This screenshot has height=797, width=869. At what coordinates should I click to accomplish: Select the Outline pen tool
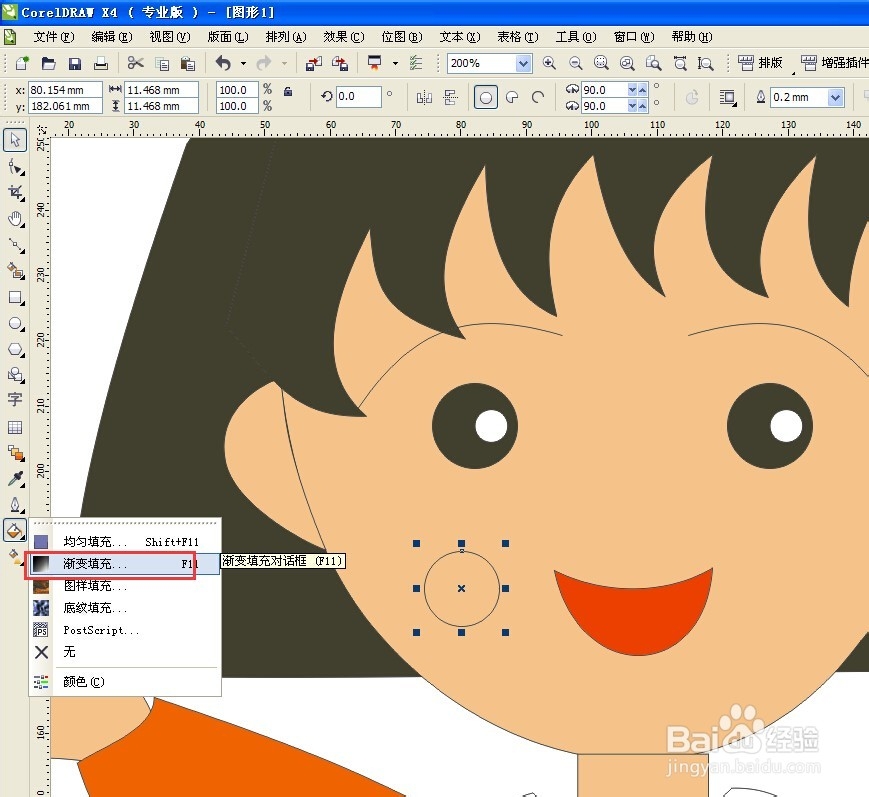tap(16, 505)
